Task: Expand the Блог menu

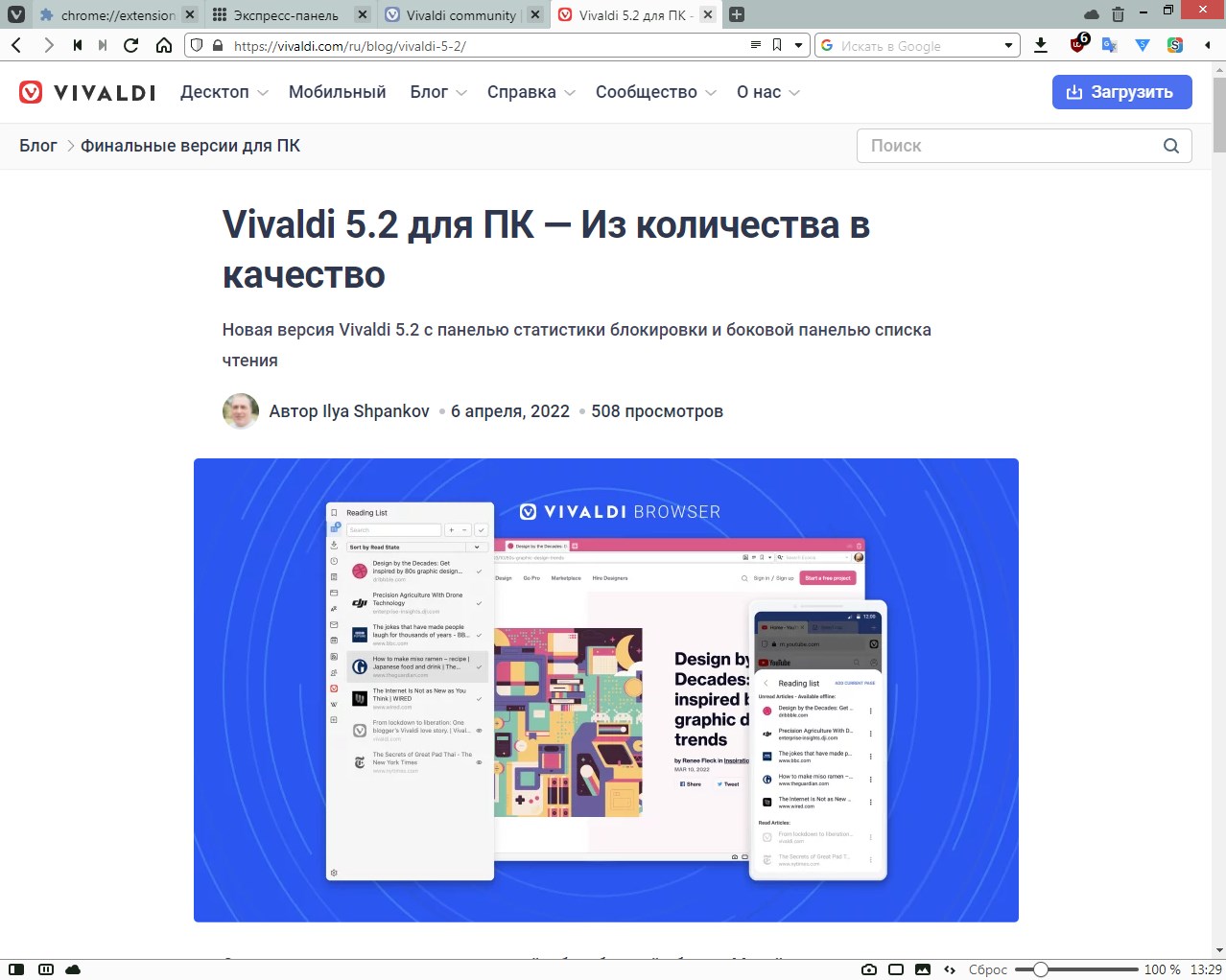Action: pos(438,92)
